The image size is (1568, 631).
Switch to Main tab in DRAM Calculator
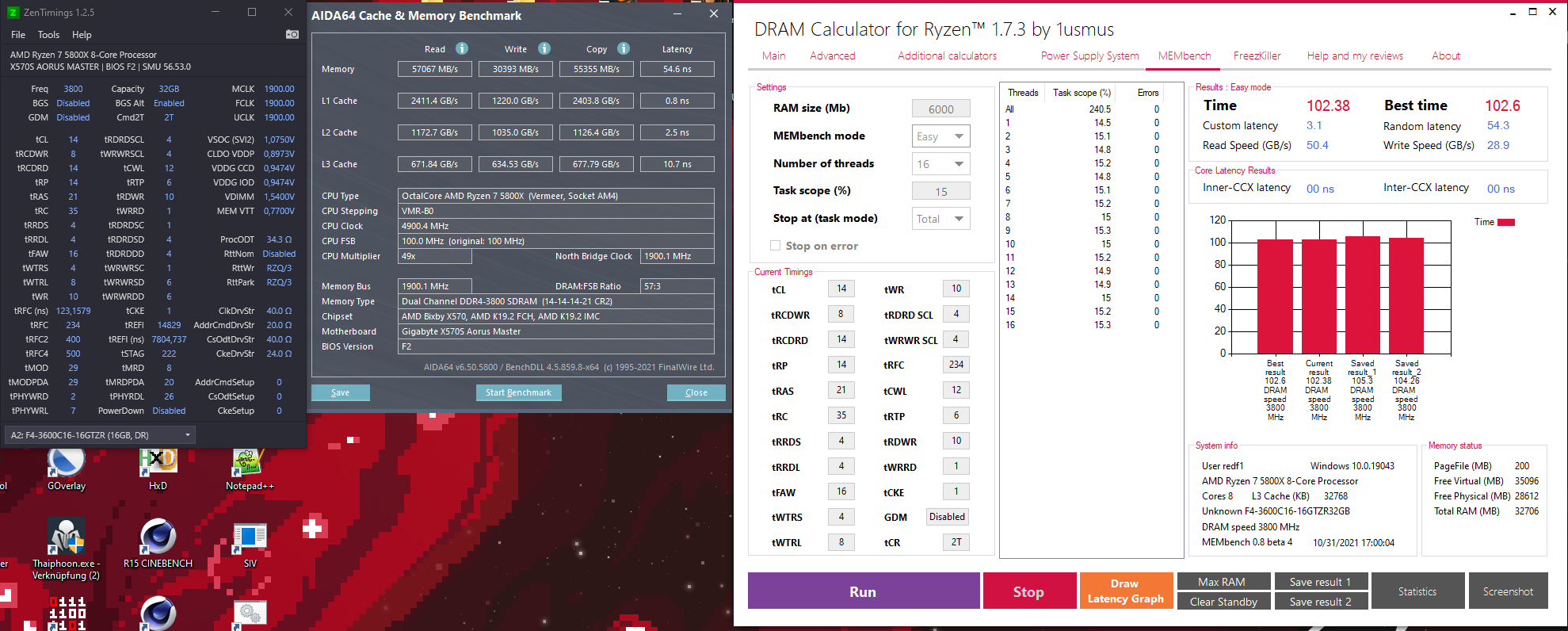(x=774, y=55)
